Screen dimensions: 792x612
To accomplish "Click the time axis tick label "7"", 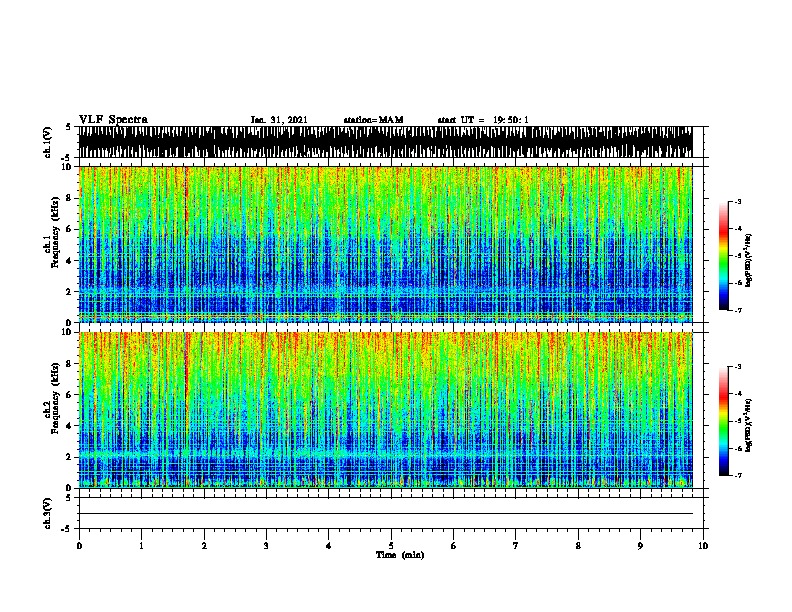I will coord(516,546).
